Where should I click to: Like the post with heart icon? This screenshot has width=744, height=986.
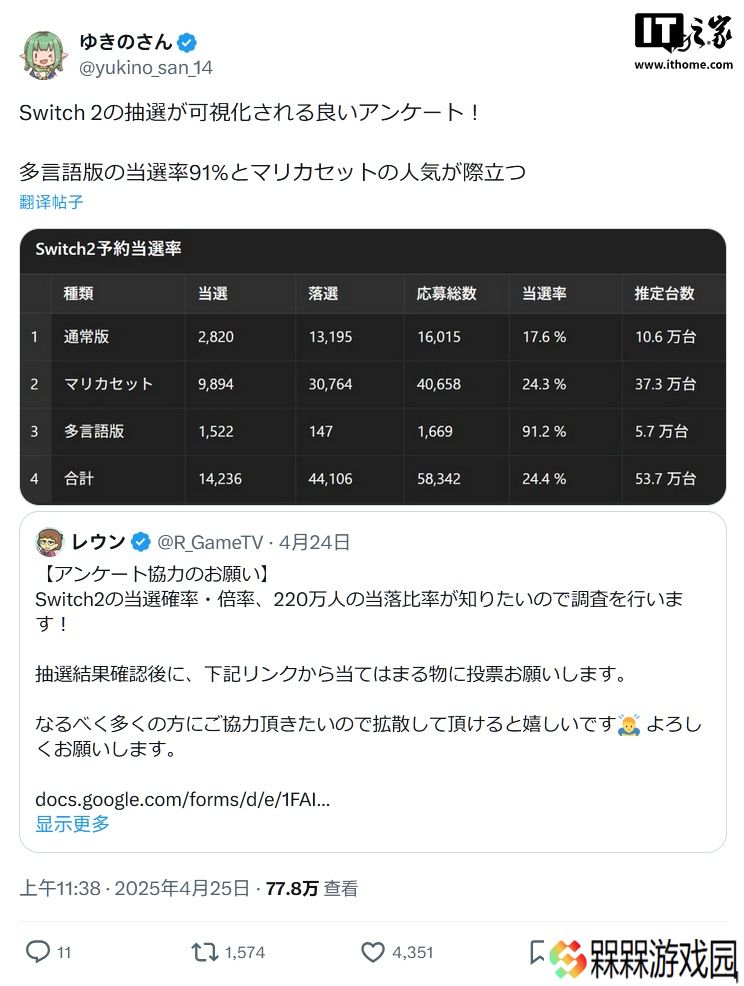(x=372, y=952)
